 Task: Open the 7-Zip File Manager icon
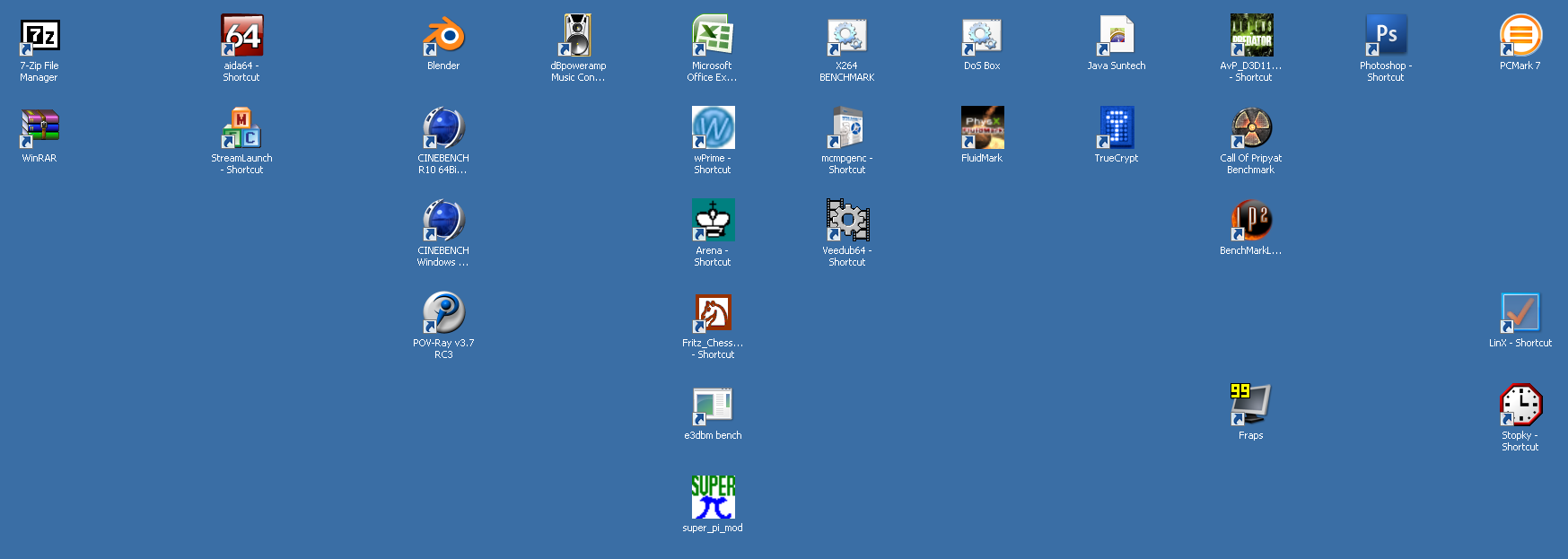point(39,36)
